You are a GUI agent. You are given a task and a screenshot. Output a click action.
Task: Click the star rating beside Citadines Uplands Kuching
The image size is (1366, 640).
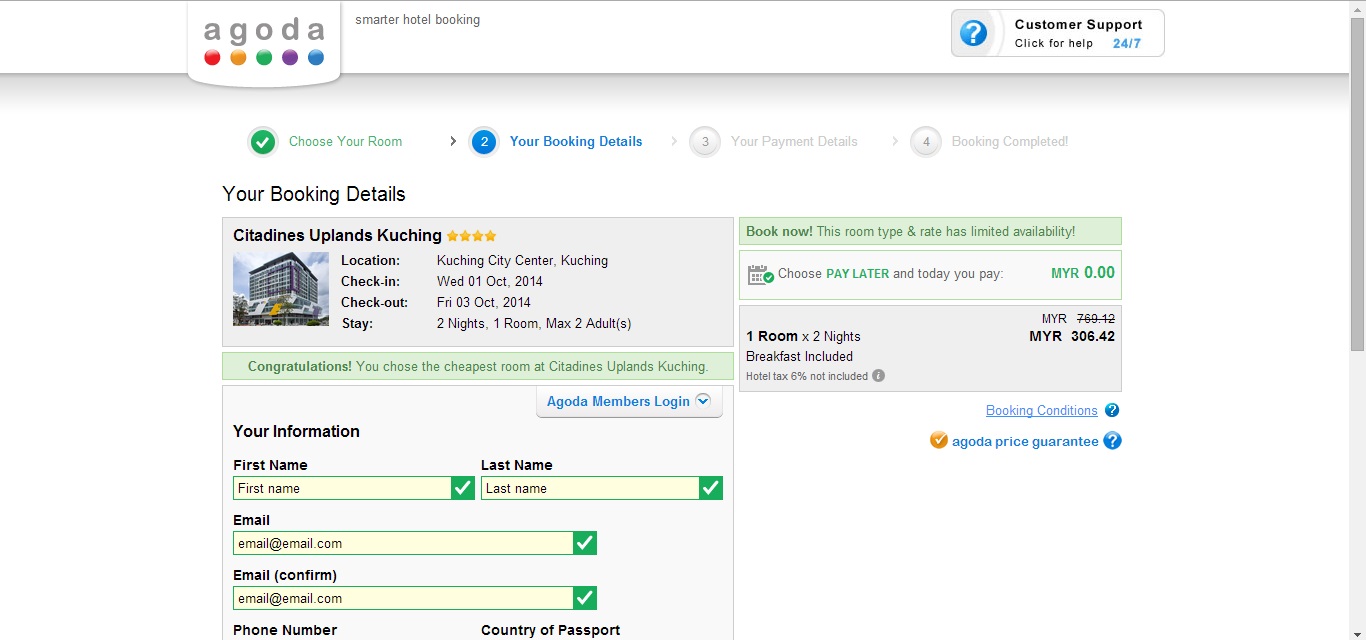click(470, 236)
